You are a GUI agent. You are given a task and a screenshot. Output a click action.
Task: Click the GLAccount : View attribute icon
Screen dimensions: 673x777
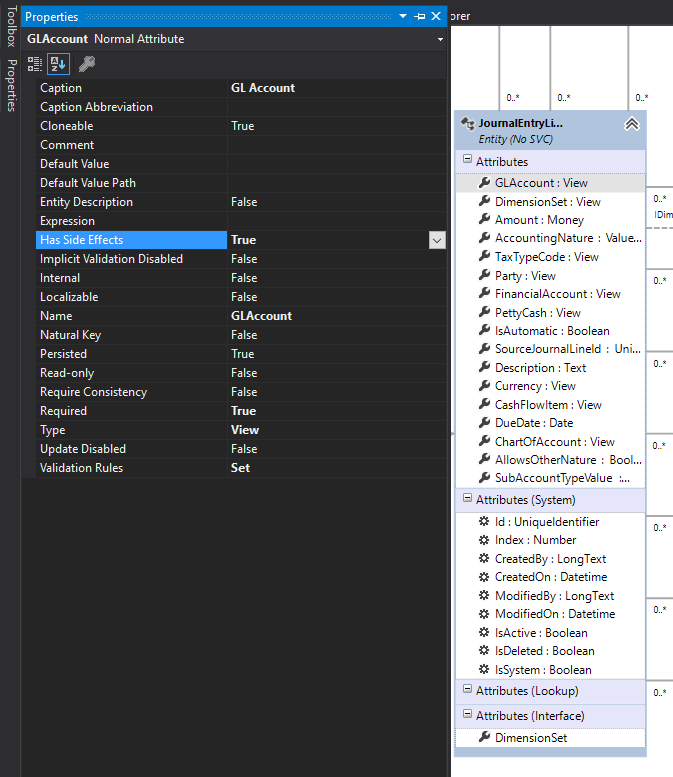coord(484,182)
